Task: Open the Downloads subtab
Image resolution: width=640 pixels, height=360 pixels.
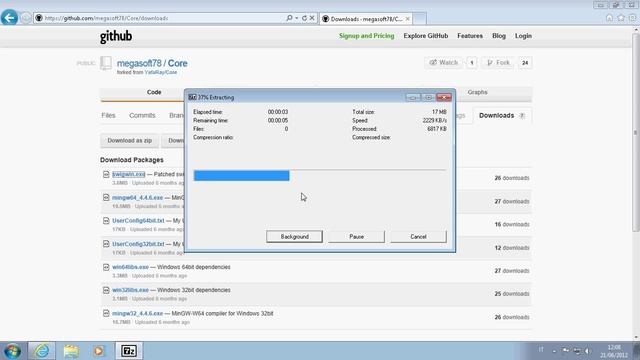Action: point(502,116)
